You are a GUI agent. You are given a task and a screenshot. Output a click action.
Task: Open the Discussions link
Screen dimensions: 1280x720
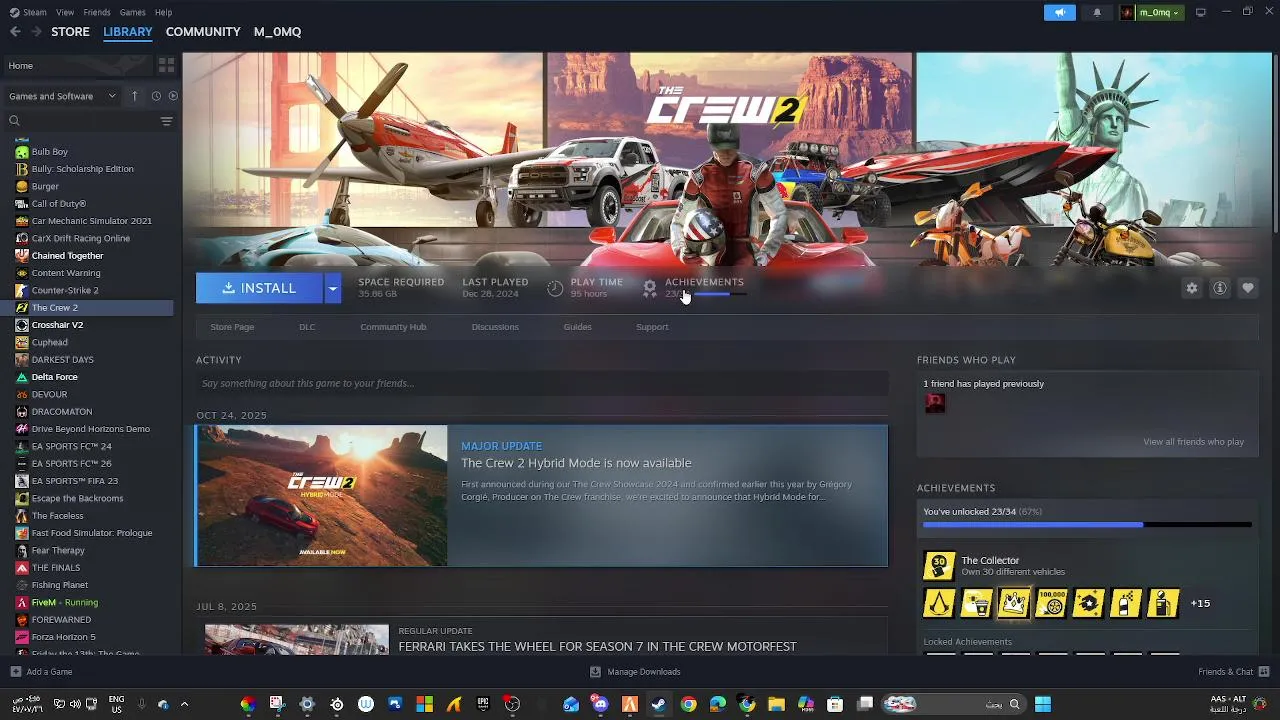click(x=495, y=327)
